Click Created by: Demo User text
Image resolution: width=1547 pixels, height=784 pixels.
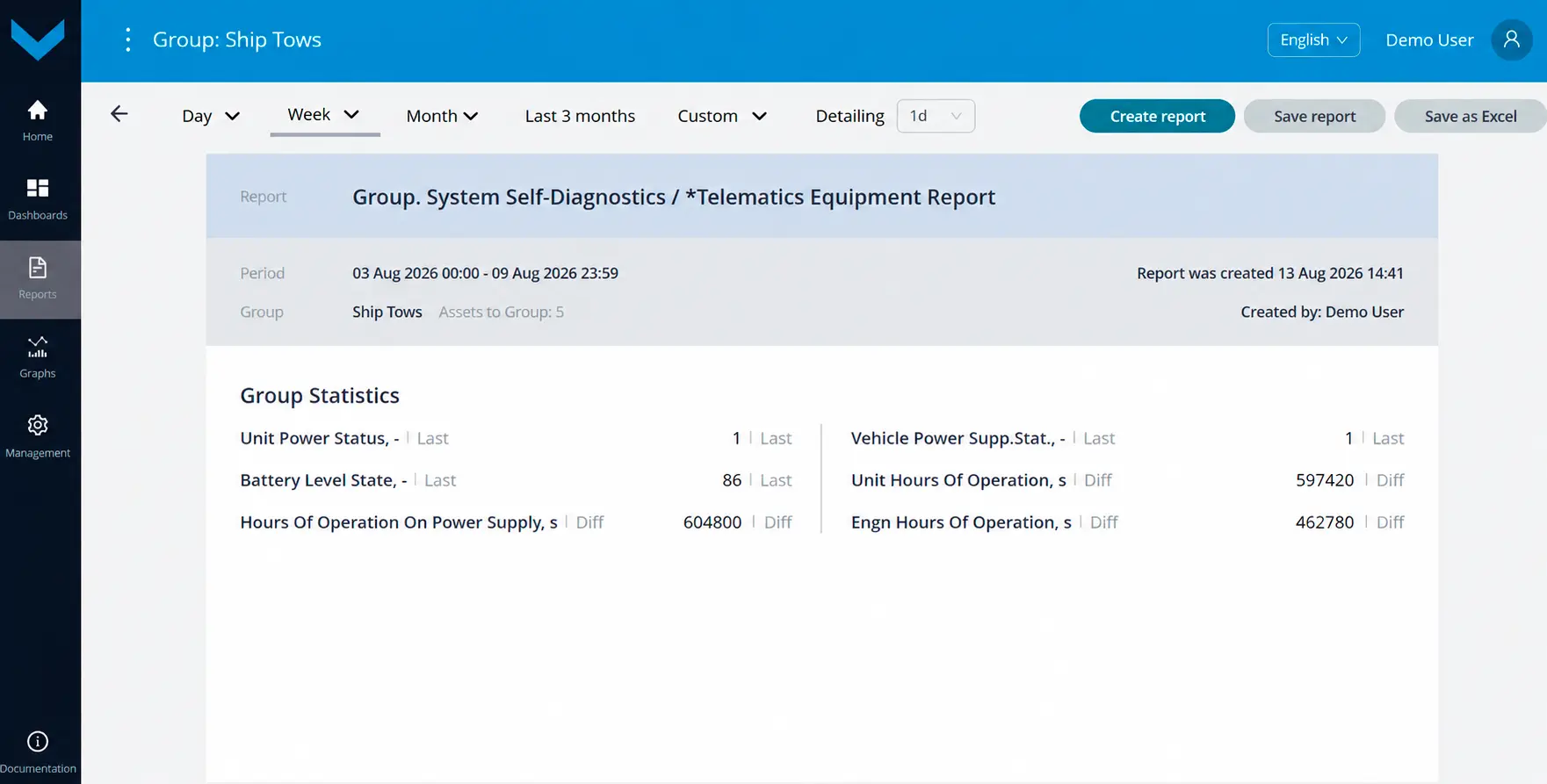pos(1322,312)
